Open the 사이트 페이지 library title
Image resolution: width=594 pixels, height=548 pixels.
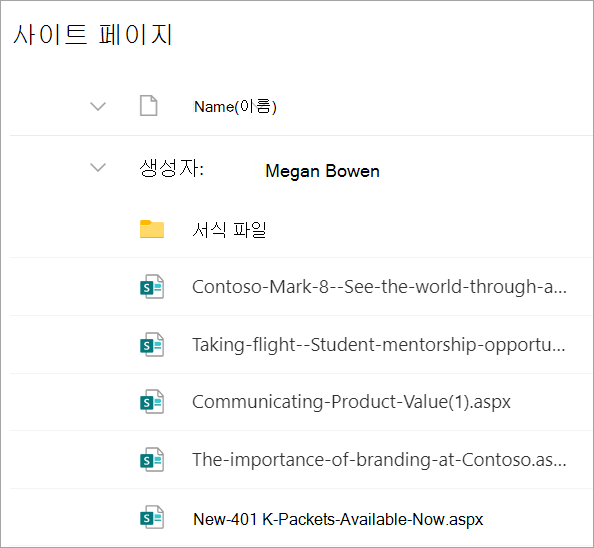point(93,34)
